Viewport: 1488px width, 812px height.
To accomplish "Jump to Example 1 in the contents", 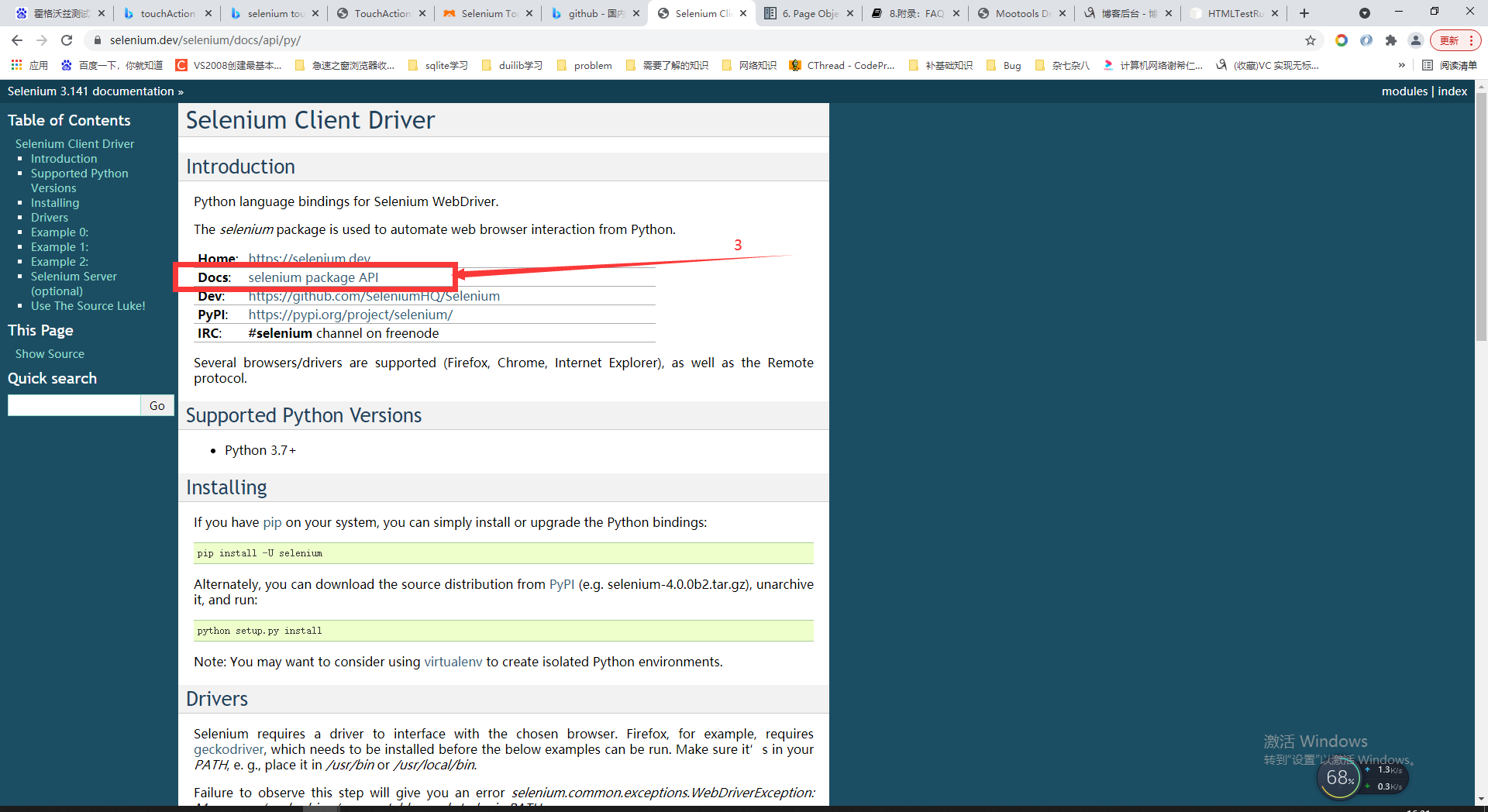I will point(60,247).
